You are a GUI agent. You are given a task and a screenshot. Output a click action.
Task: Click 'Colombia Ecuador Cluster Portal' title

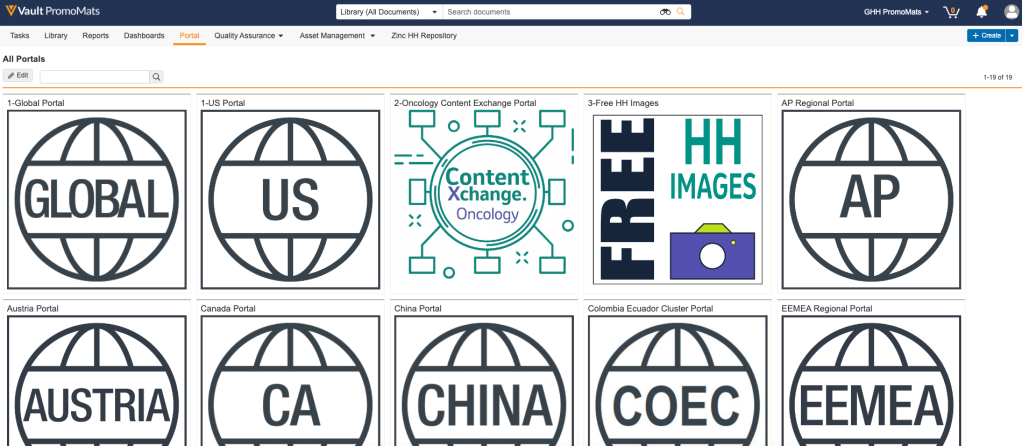pyautogui.click(x=650, y=308)
